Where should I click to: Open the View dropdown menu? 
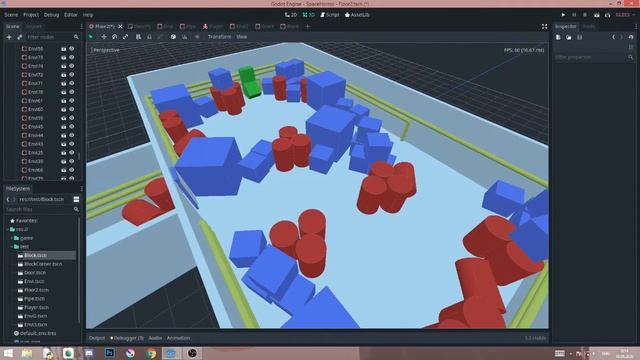[x=242, y=37]
